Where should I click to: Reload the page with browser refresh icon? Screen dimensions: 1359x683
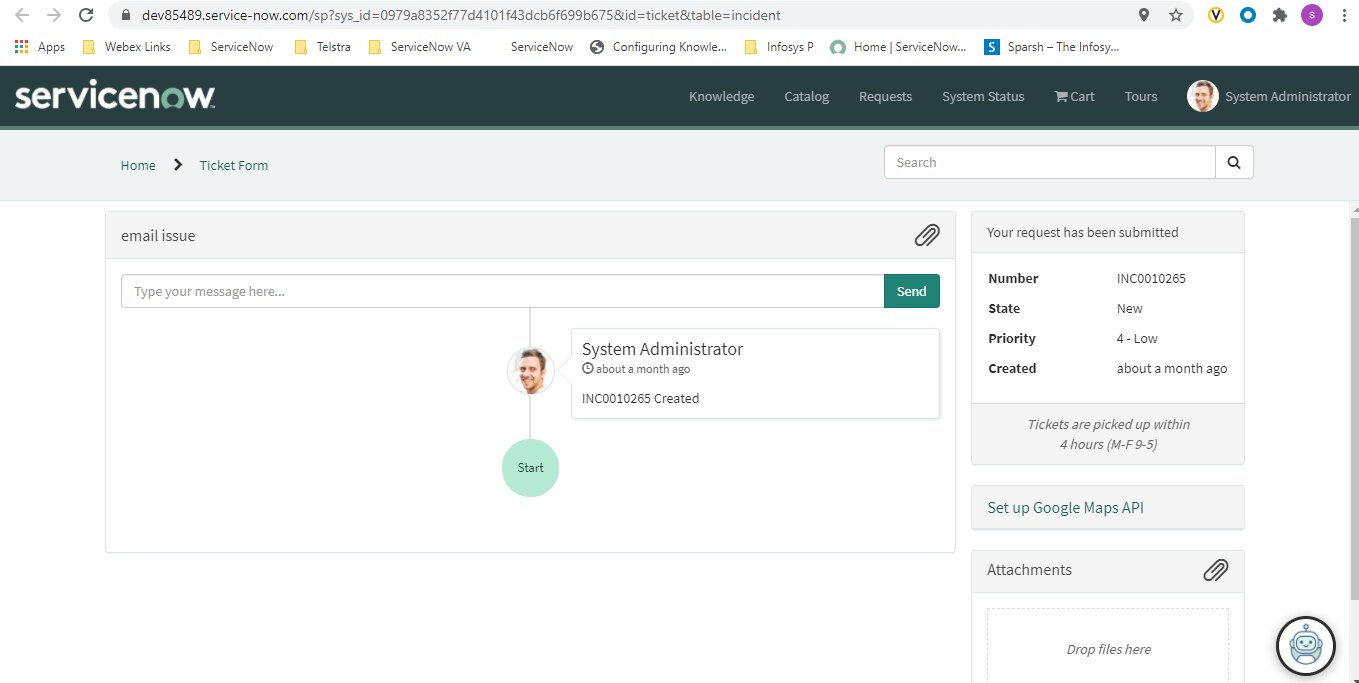(87, 15)
